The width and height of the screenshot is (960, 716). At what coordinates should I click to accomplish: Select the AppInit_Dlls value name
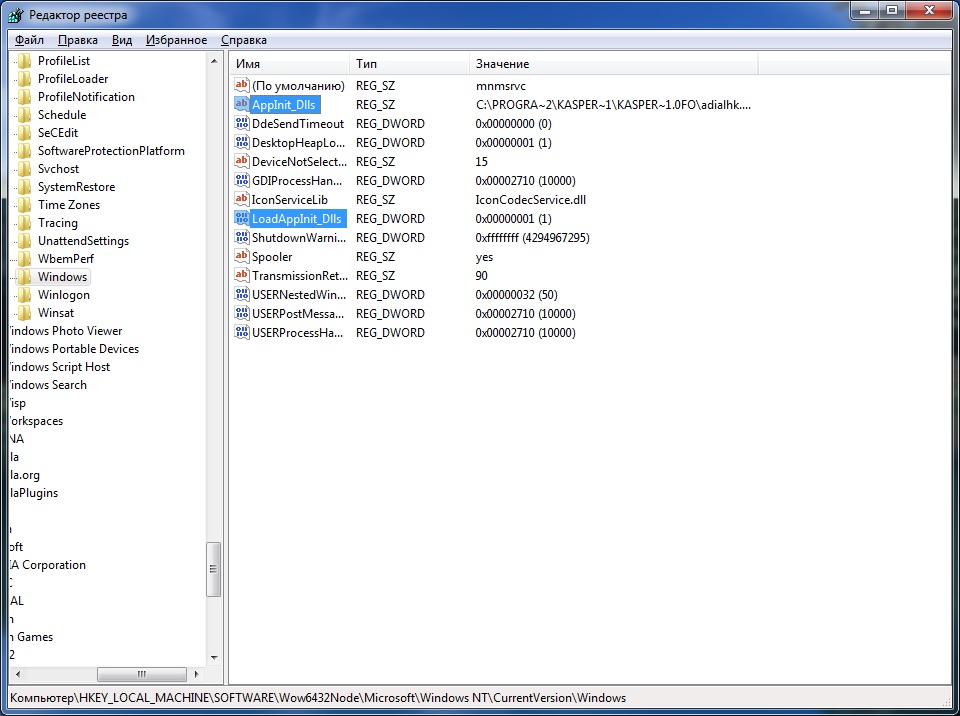pos(284,105)
